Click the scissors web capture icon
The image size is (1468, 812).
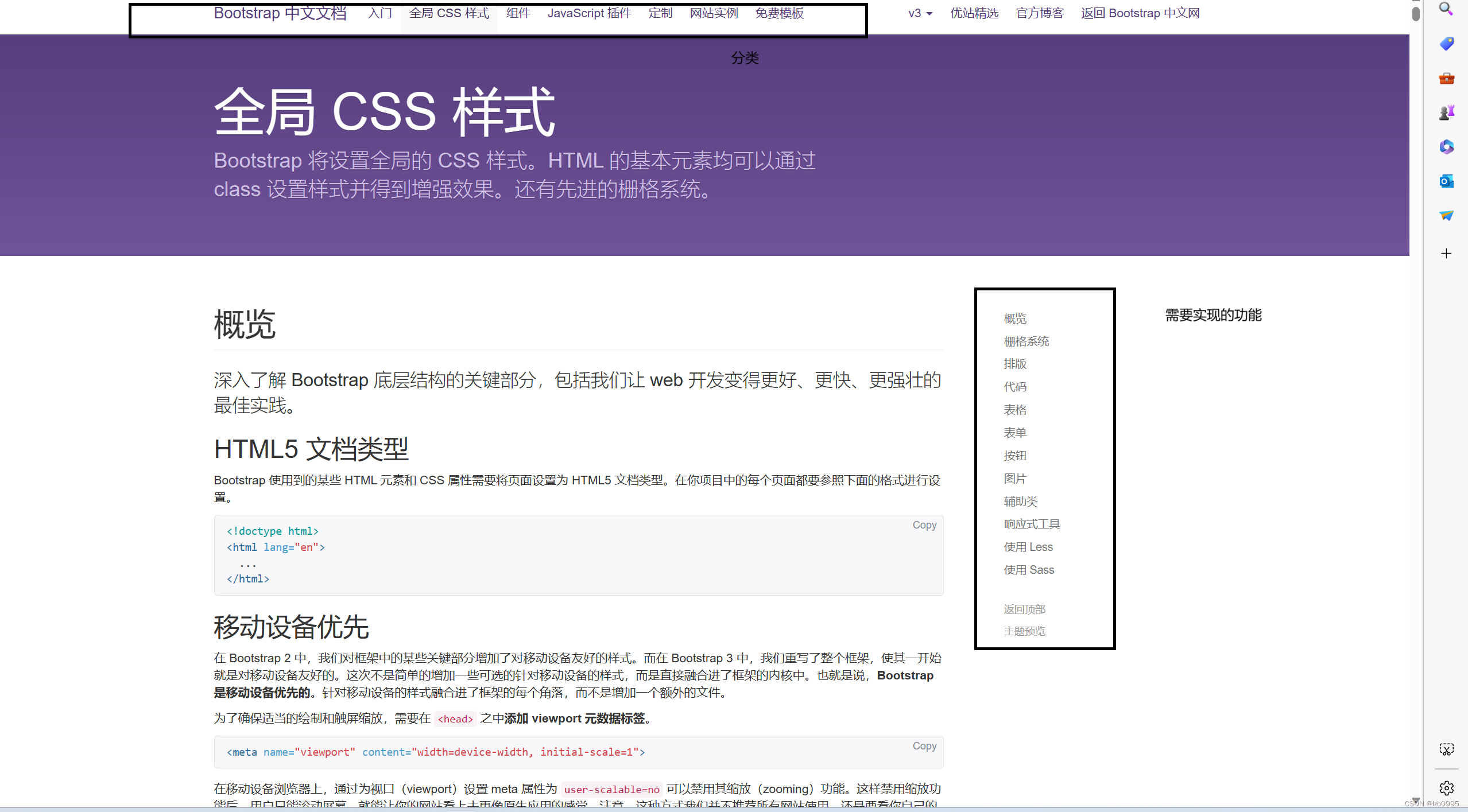1446,749
